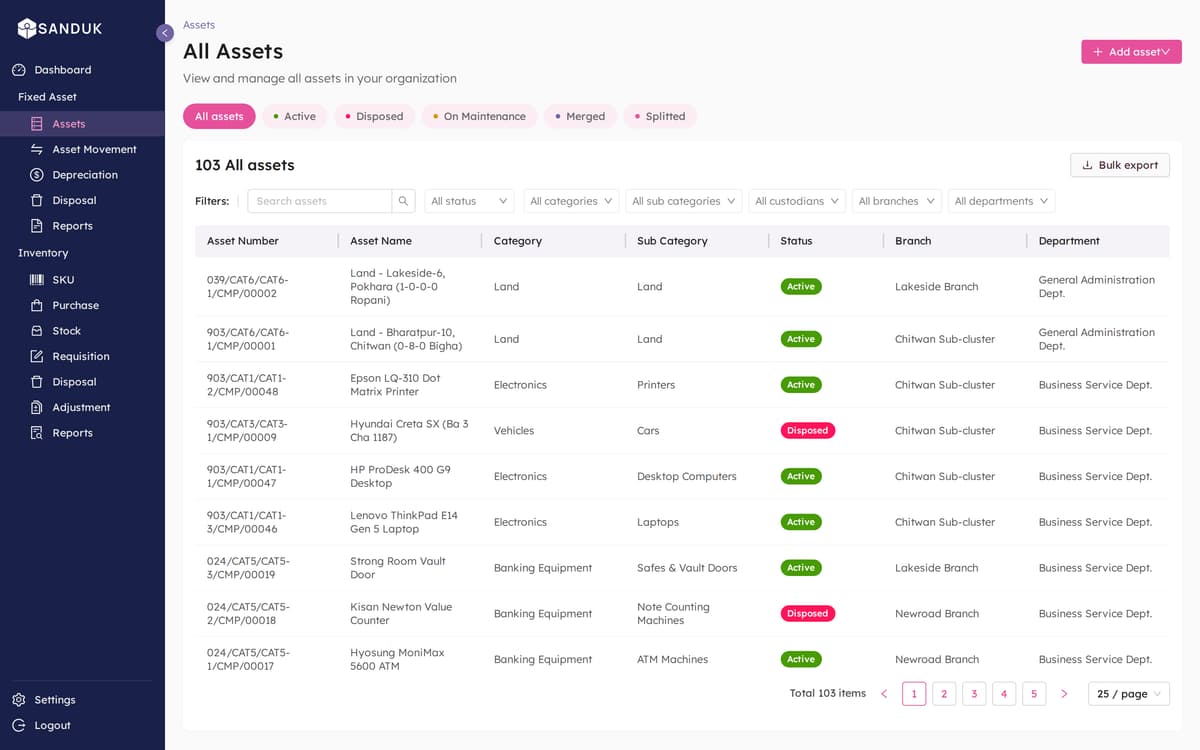Screen dimensions: 1200x750
Task: Click the Fixed Asset Disposal trash icon
Action: click(37, 200)
